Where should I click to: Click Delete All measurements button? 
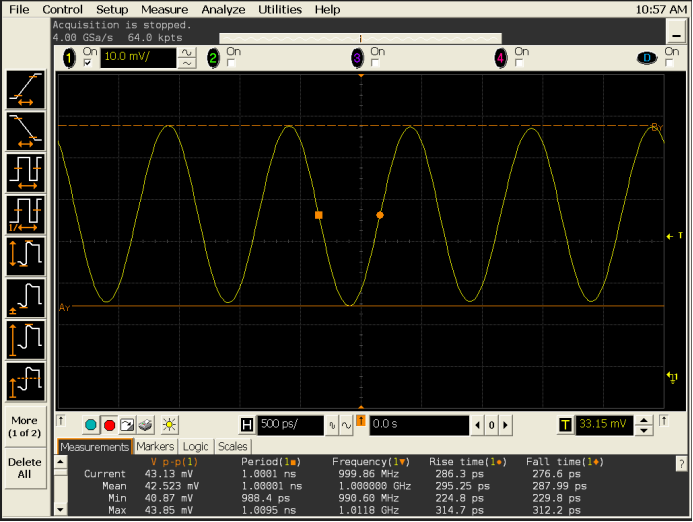click(25, 468)
